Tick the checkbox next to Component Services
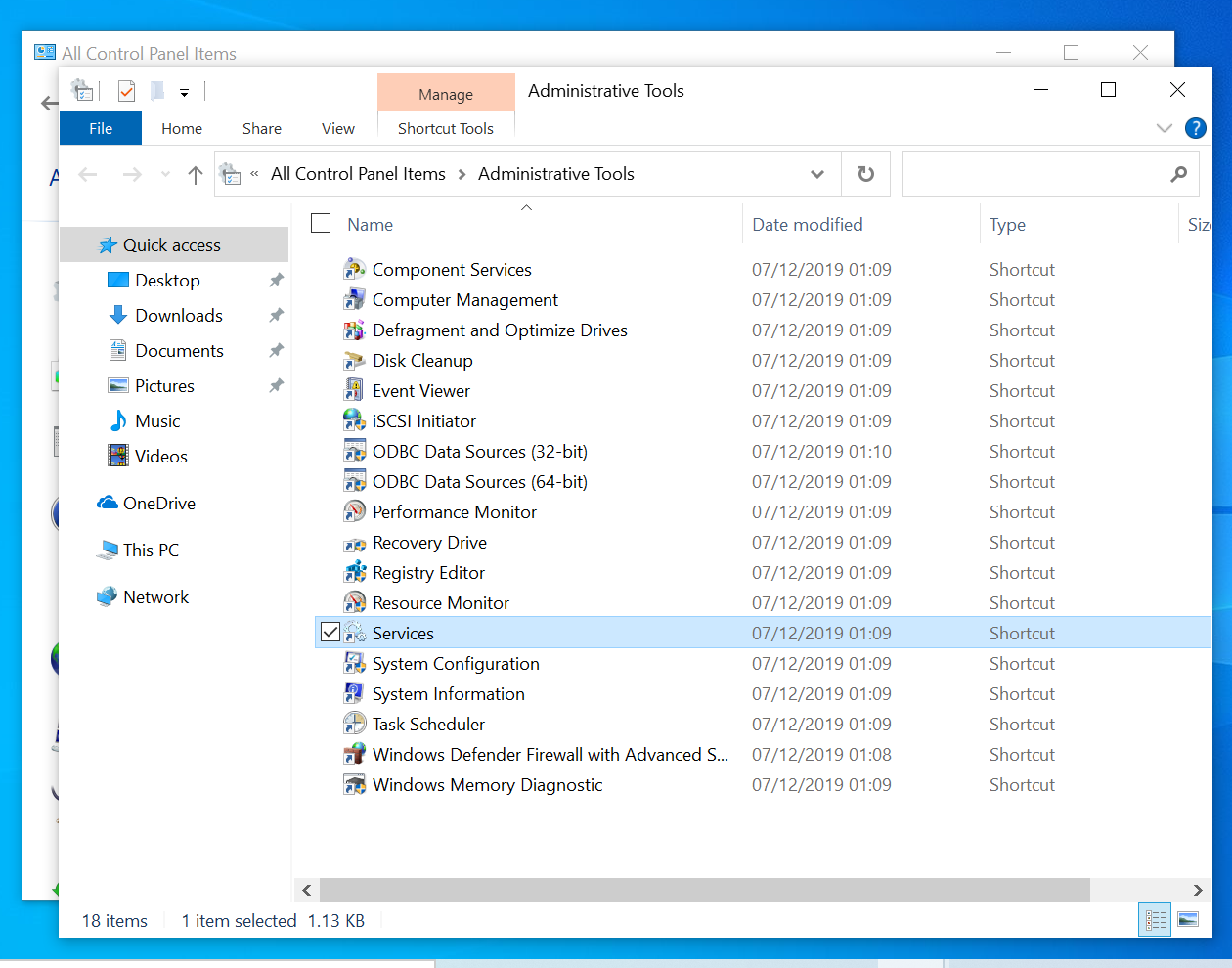The image size is (1232, 968). click(330, 269)
